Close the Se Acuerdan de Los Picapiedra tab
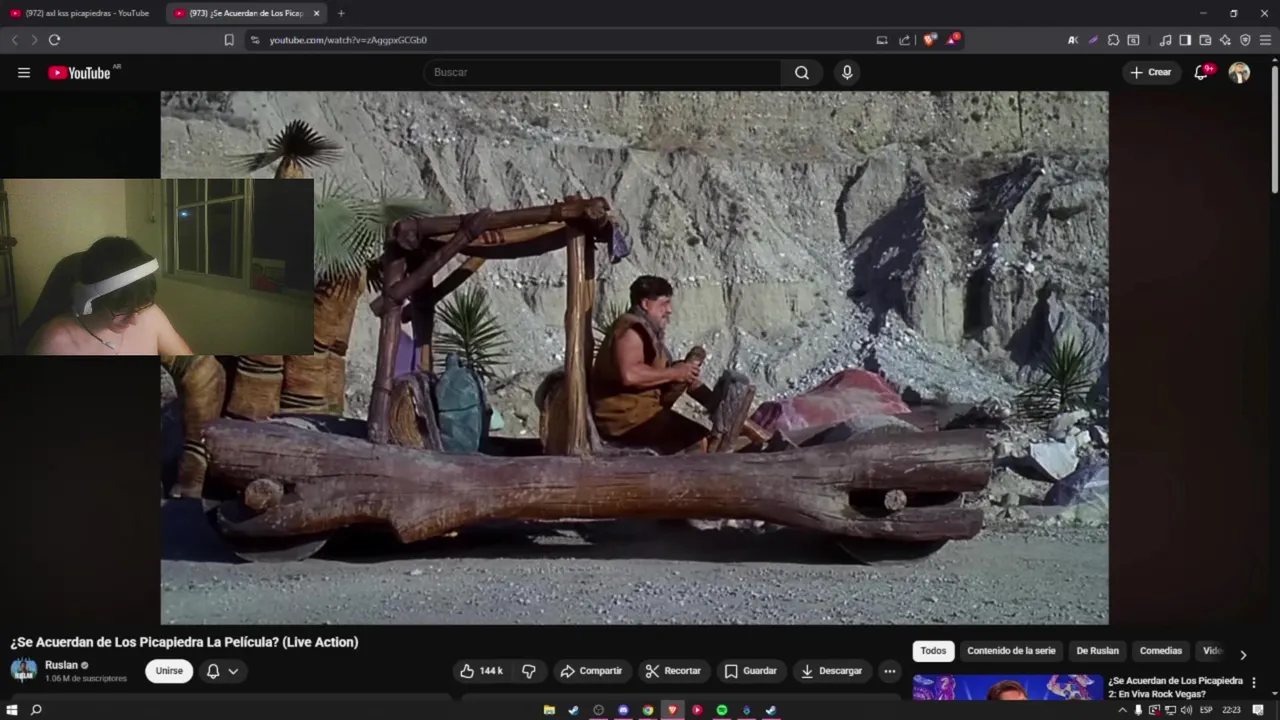This screenshot has height=720, width=1280. pos(316,13)
